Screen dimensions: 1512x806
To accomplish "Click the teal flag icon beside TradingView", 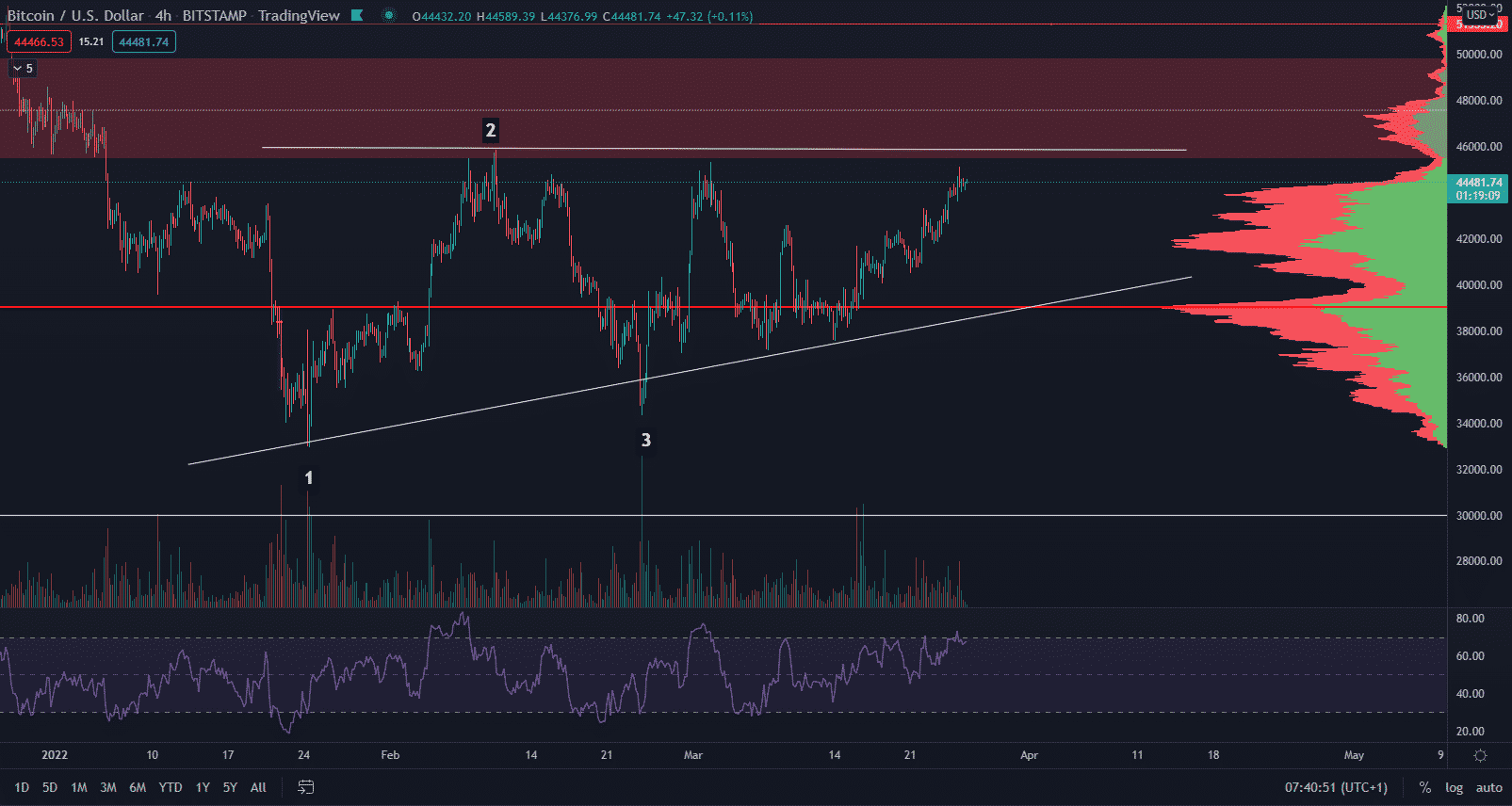I will click(x=357, y=15).
